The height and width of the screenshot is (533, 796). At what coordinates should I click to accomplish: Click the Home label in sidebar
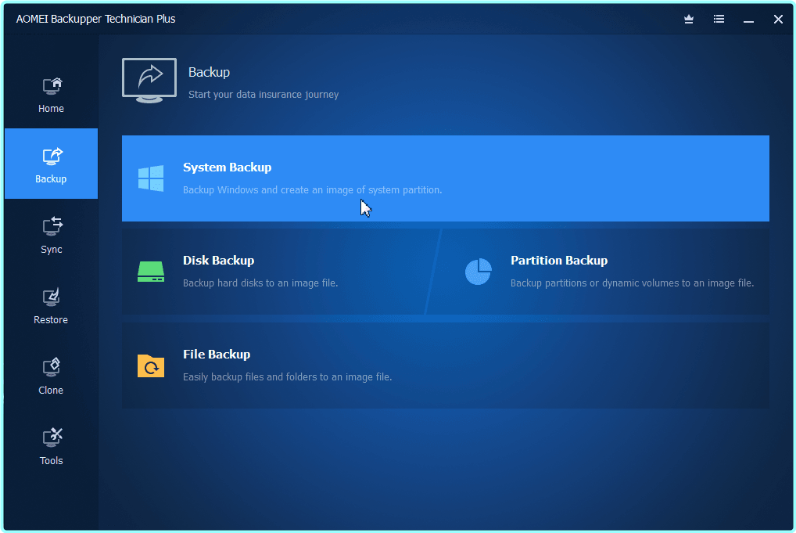point(51,109)
